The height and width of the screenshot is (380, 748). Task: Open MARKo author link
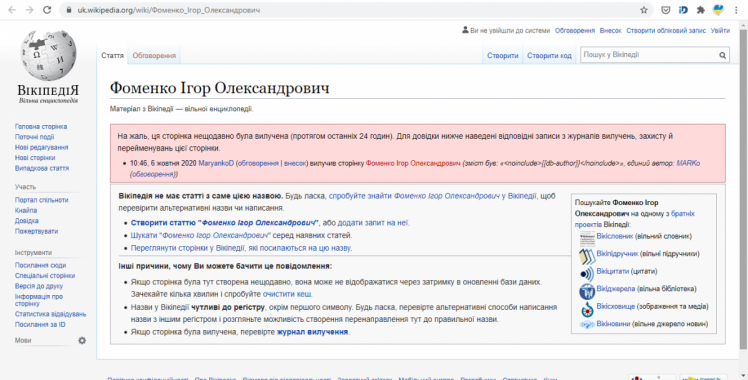click(688, 163)
